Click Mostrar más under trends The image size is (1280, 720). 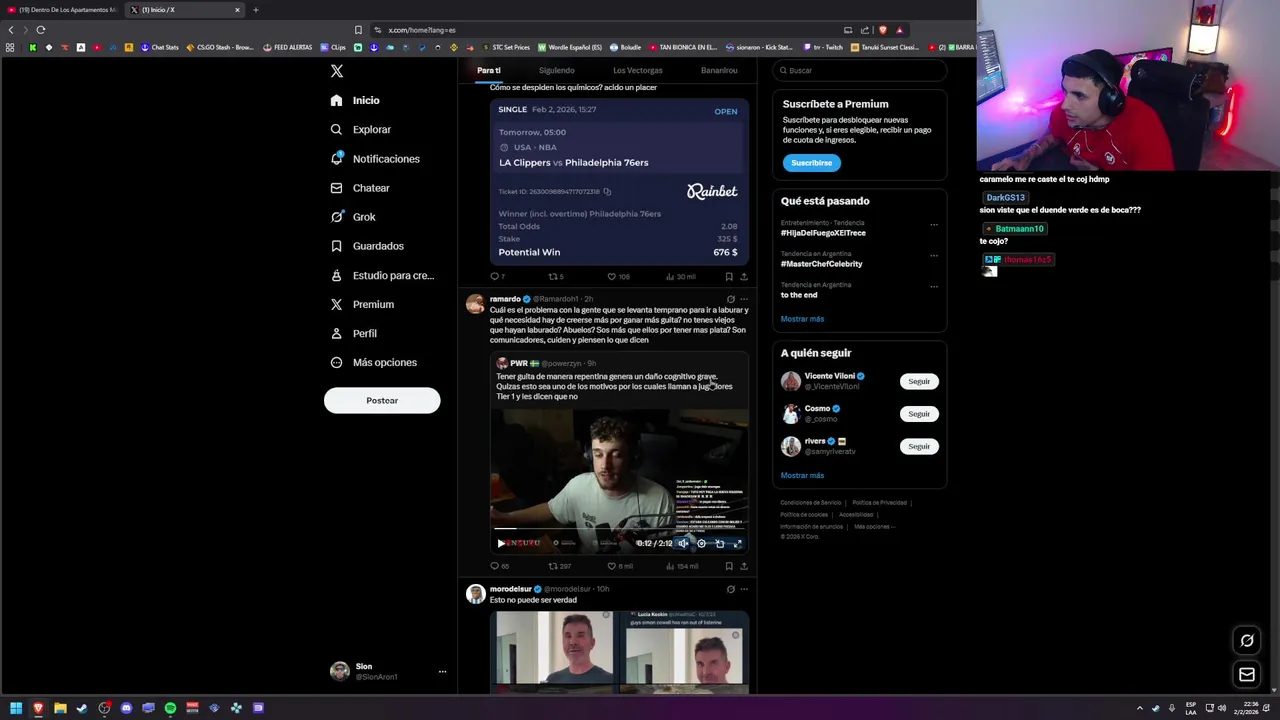tap(802, 319)
